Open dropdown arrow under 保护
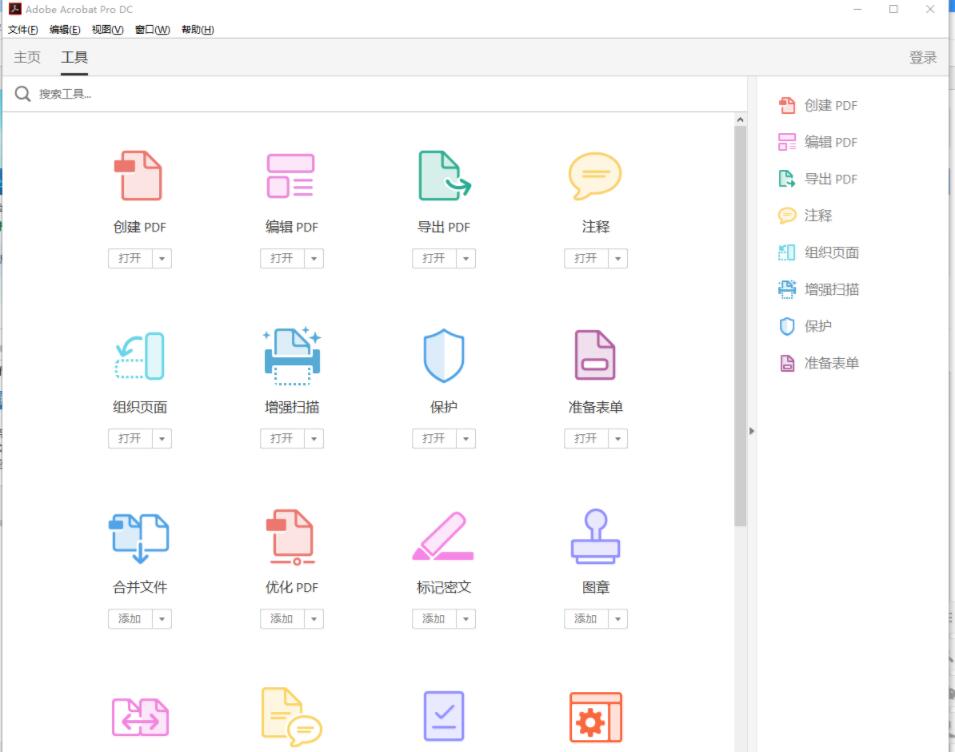Image resolution: width=955 pixels, height=752 pixels. click(466, 438)
